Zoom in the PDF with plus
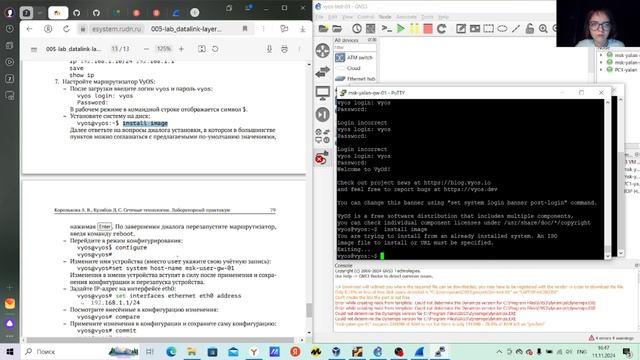 [x=181, y=49]
